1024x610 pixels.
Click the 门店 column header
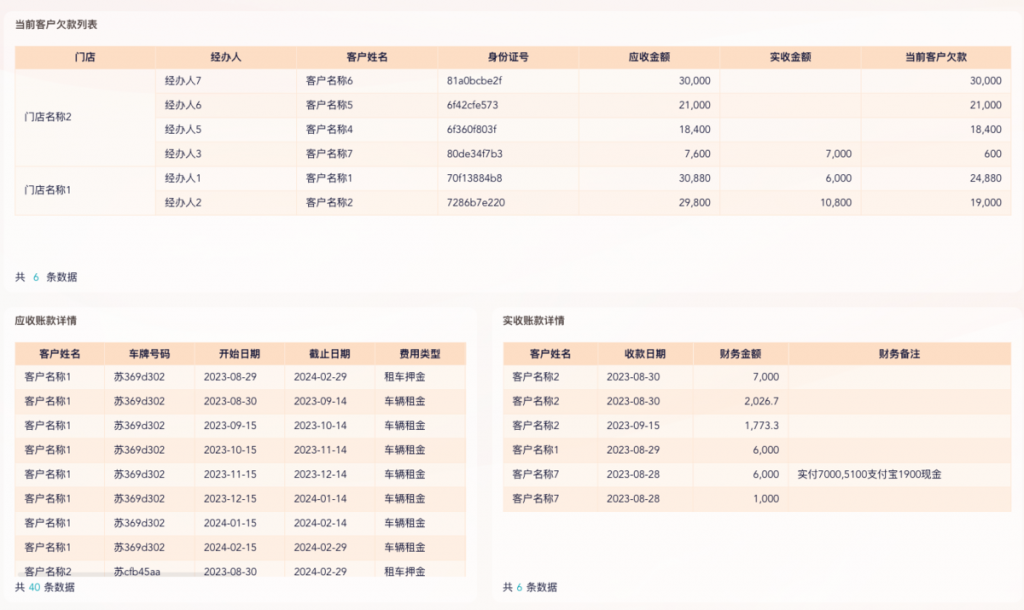pyautogui.click(x=85, y=57)
